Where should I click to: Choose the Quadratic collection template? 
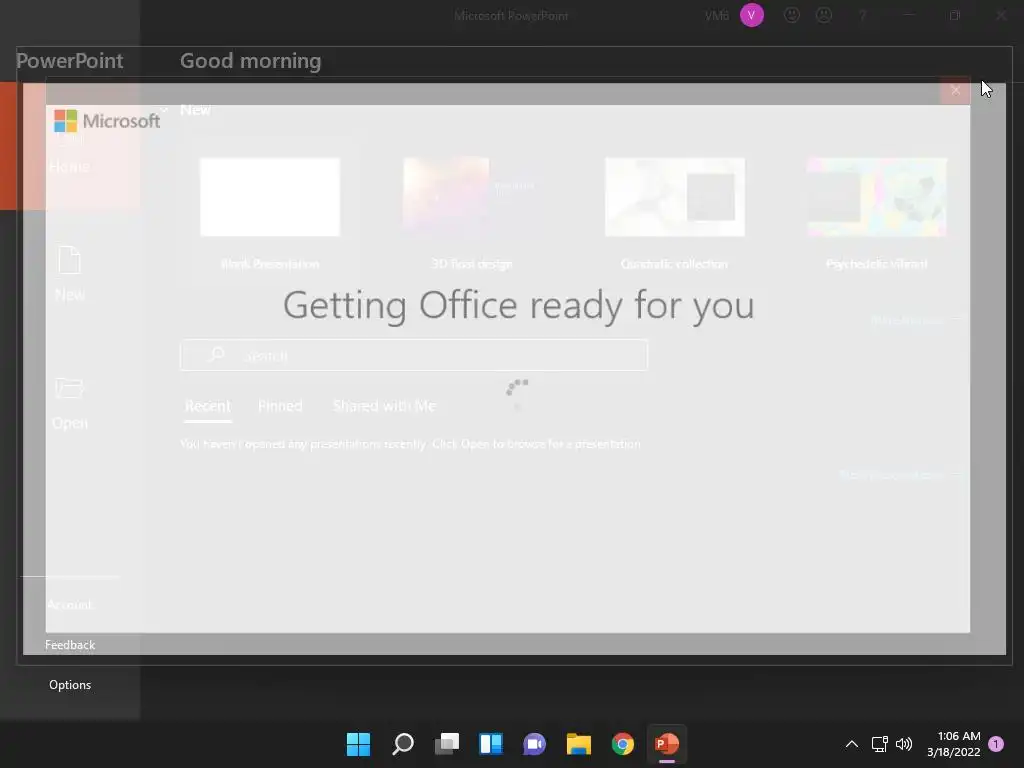[675, 197]
